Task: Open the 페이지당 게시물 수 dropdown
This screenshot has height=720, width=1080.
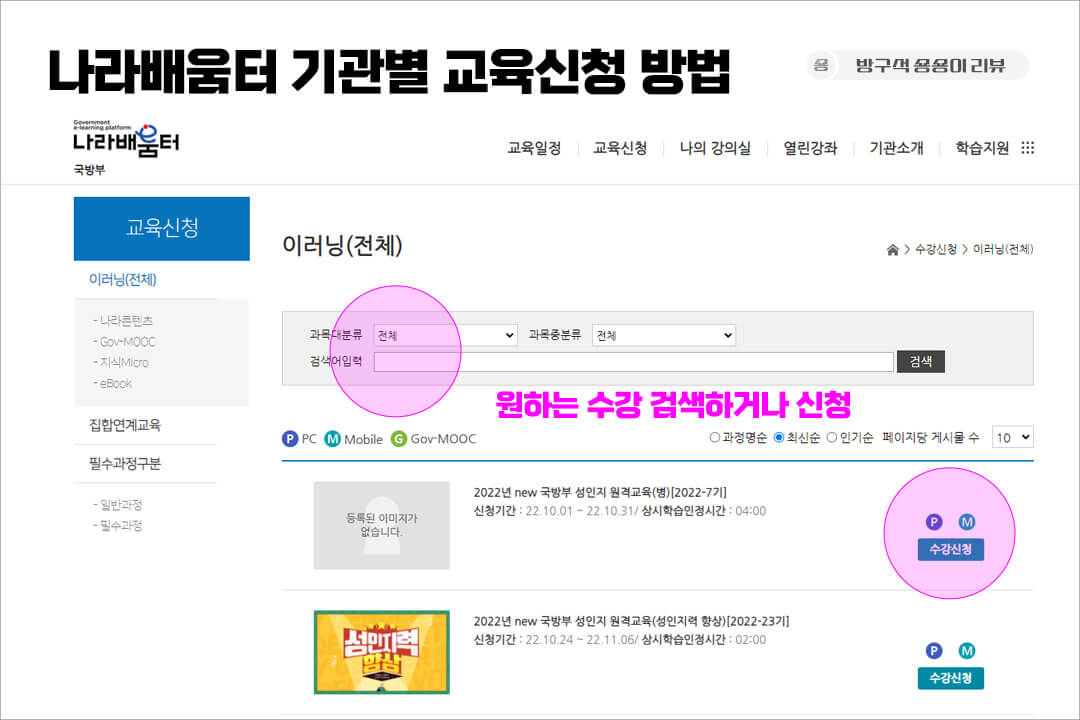Action: pos(1012,438)
